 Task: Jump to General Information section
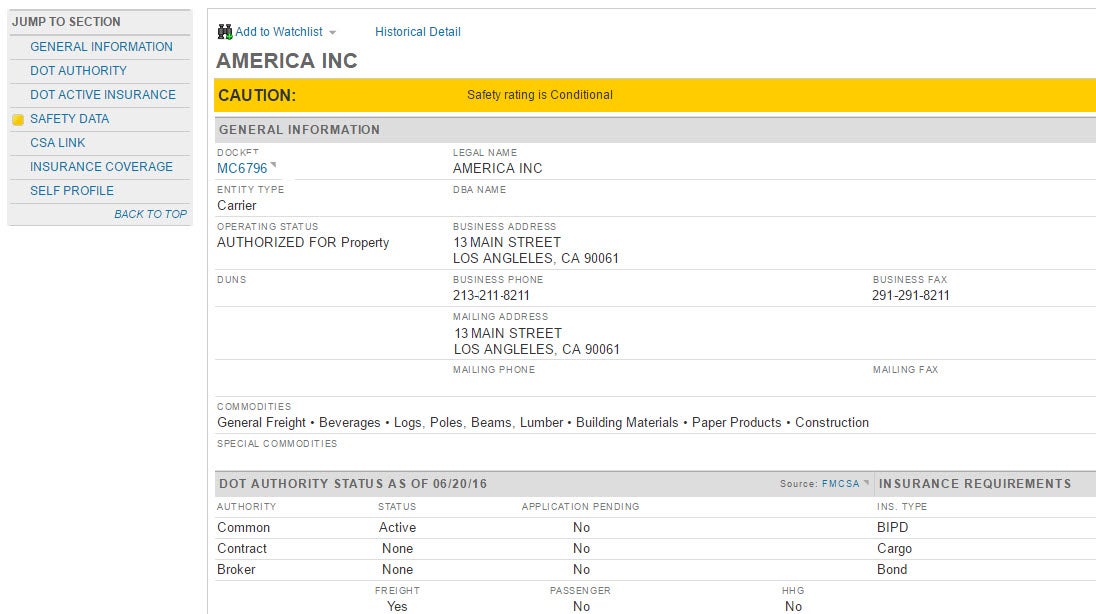pyautogui.click(x=101, y=47)
